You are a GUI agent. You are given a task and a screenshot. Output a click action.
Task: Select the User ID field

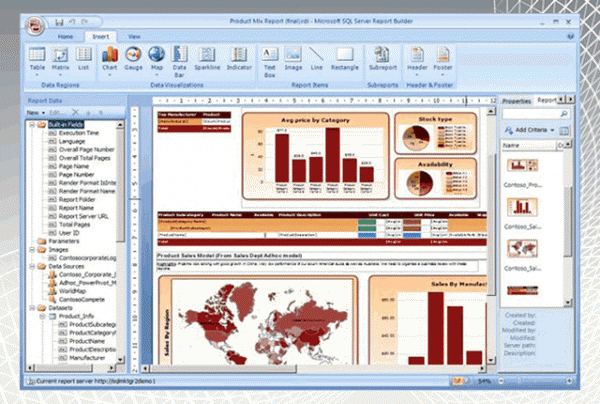coord(69,233)
